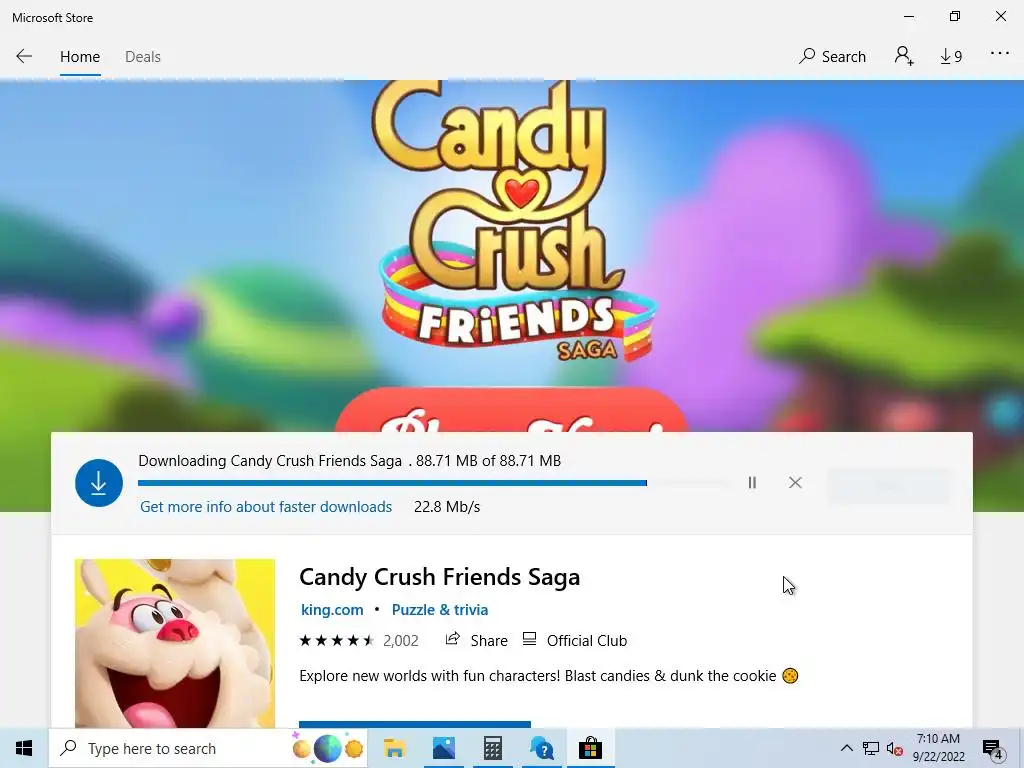1024x768 pixels.
Task: Cancel the Candy Crush download
Action: click(x=795, y=483)
